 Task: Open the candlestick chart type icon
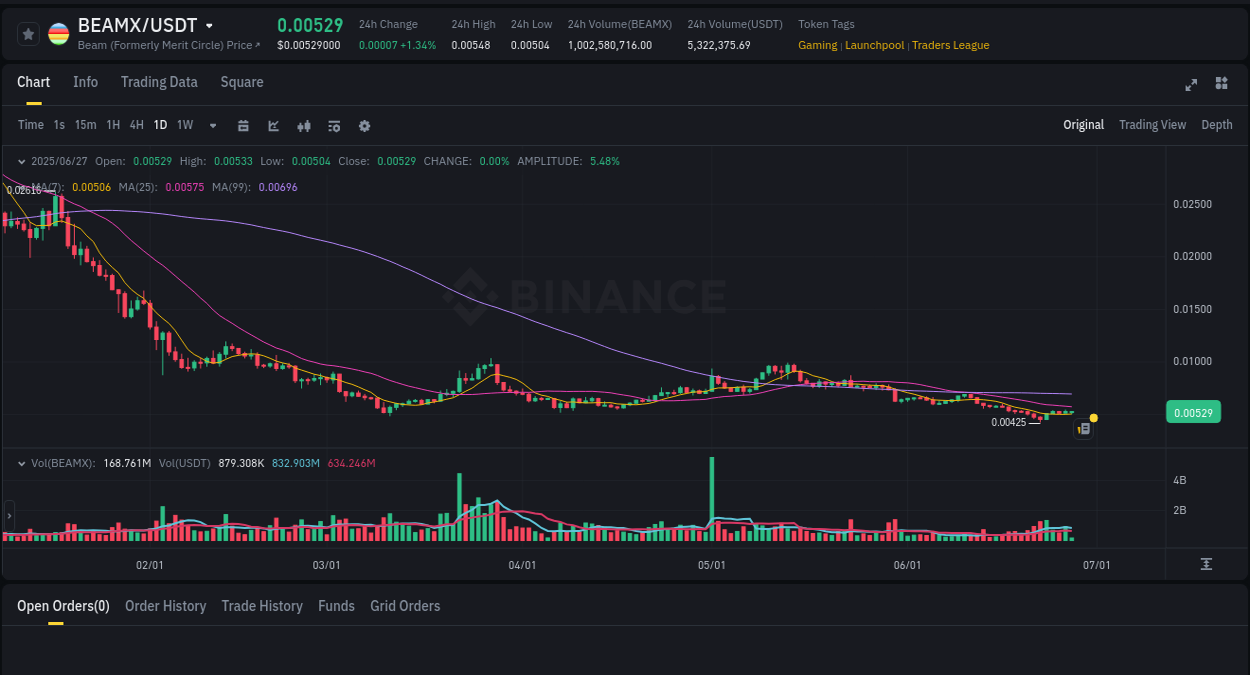303,125
